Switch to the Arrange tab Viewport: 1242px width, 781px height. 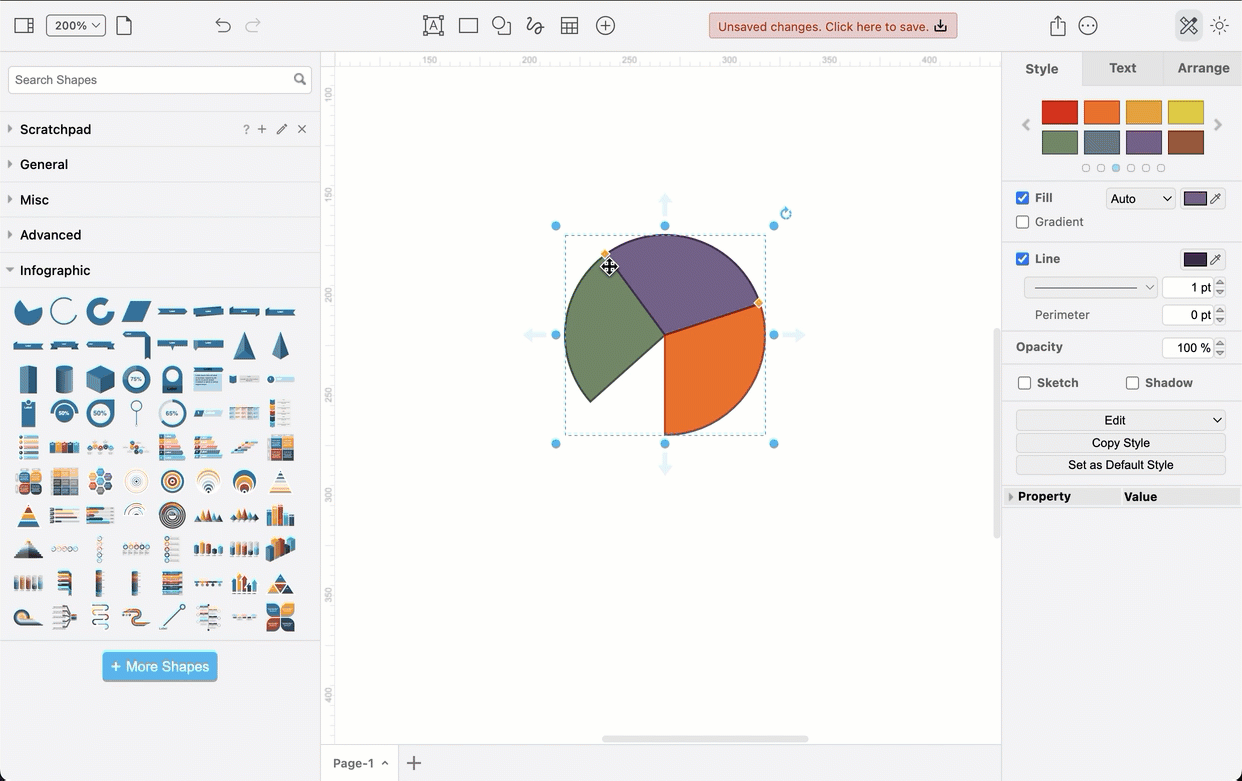(x=1203, y=68)
